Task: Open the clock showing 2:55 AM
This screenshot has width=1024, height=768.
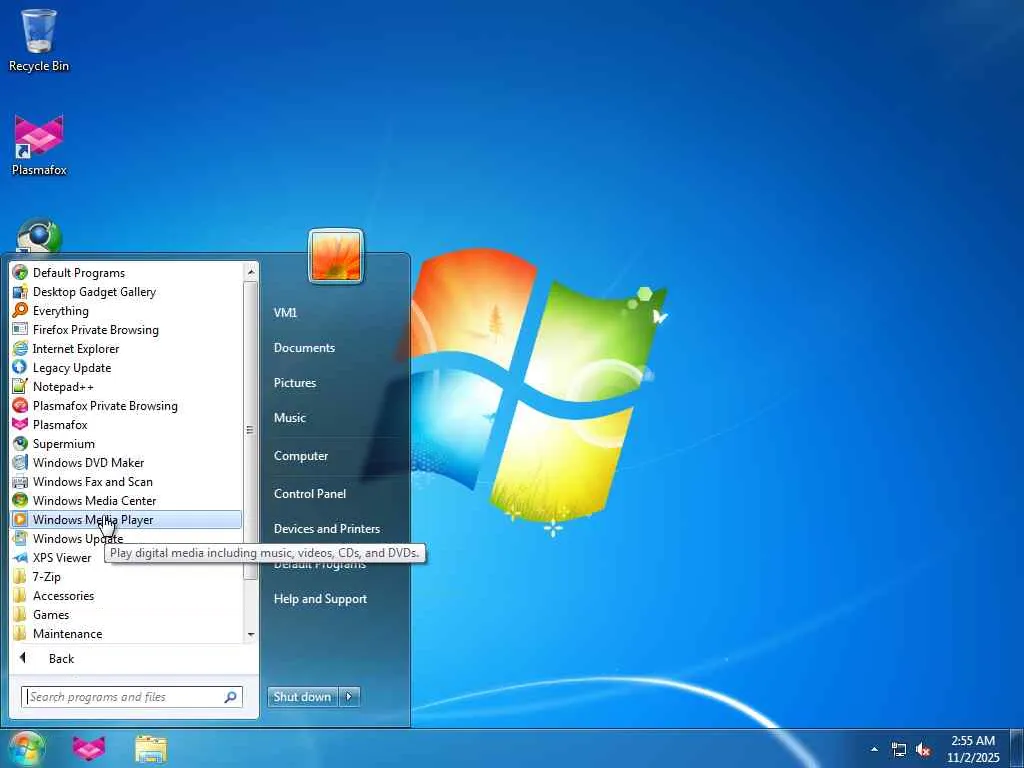Action: pos(973,749)
